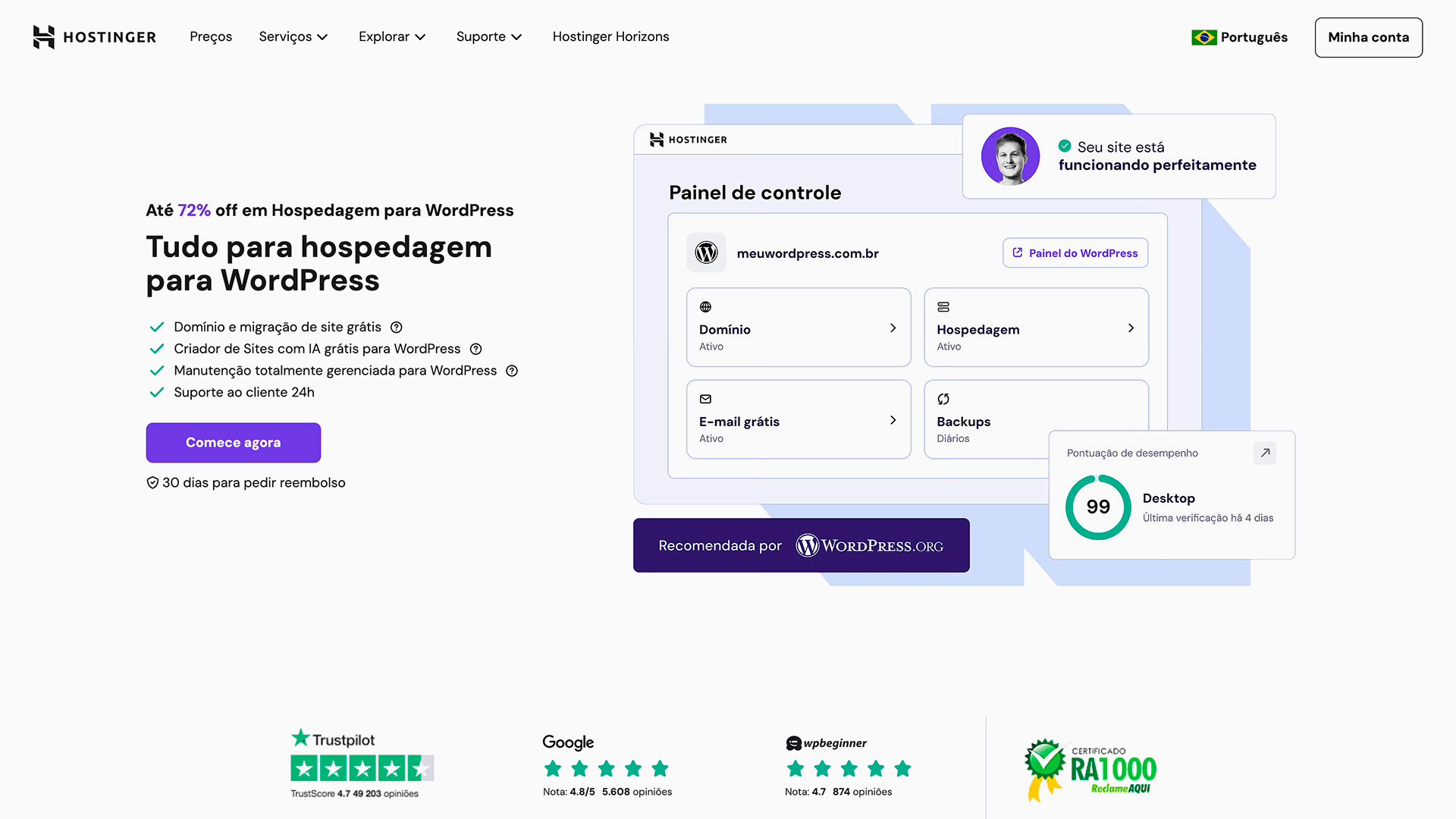The width and height of the screenshot is (1456, 819).
Task: Click the Google five-star rating
Action: [607, 769]
